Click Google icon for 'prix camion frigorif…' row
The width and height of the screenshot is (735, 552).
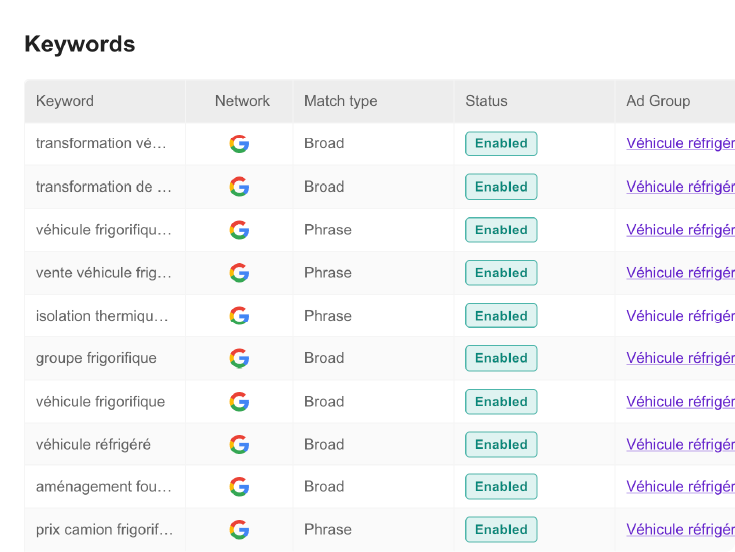(239, 529)
